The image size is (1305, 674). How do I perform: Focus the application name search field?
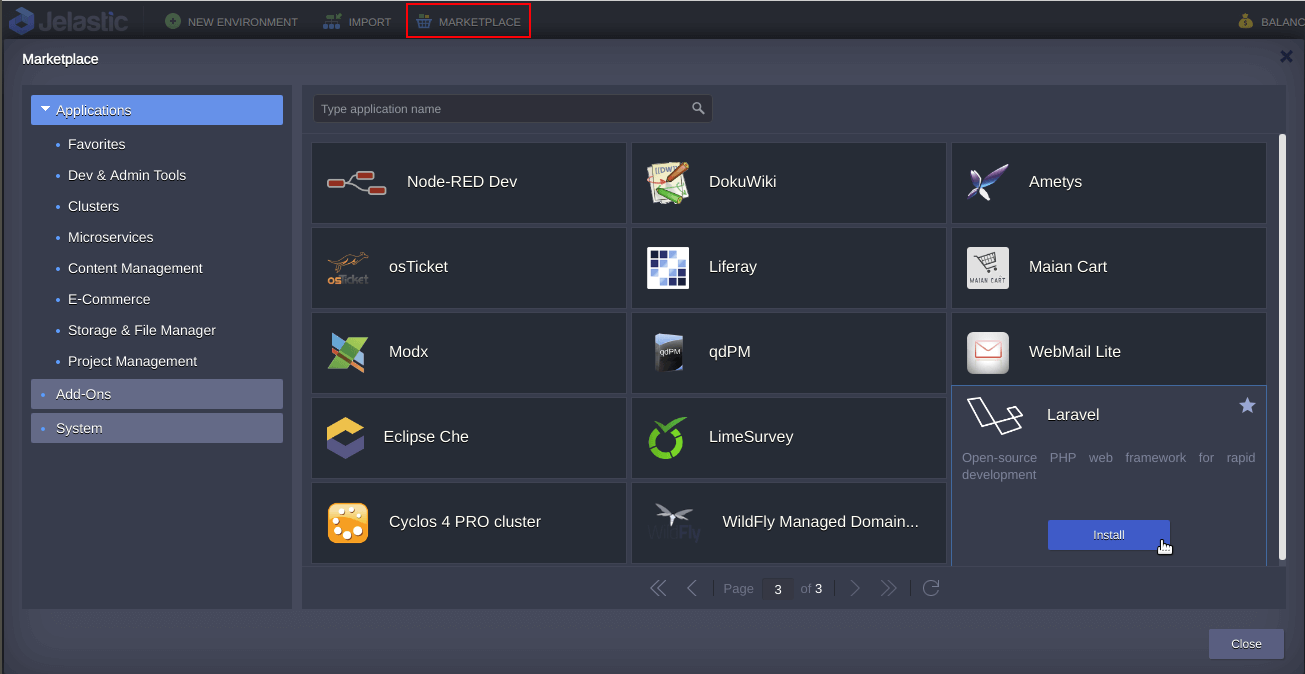(513, 109)
